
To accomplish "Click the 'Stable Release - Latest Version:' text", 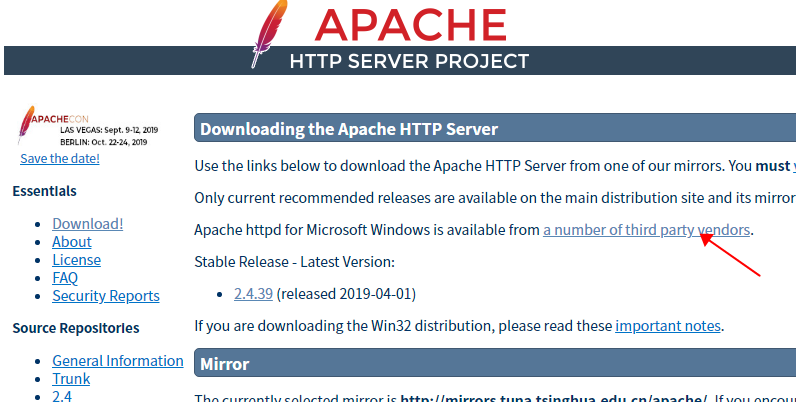I will point(294,262).
